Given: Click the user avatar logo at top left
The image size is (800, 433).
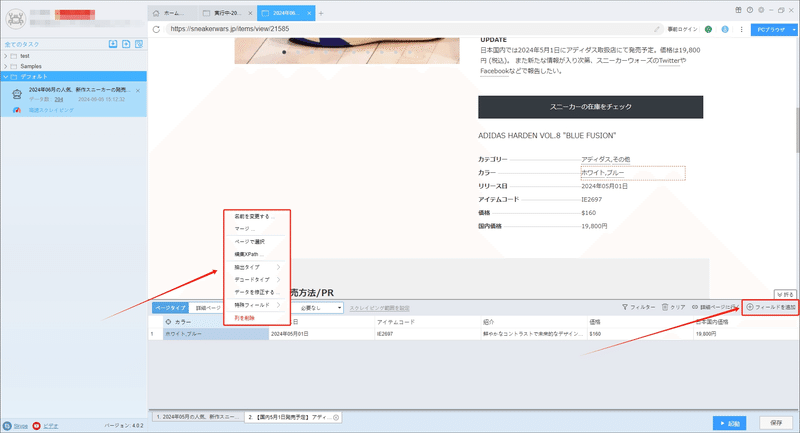Looking at the screenshot, I should pyautogui.click(x=16, y=19).
